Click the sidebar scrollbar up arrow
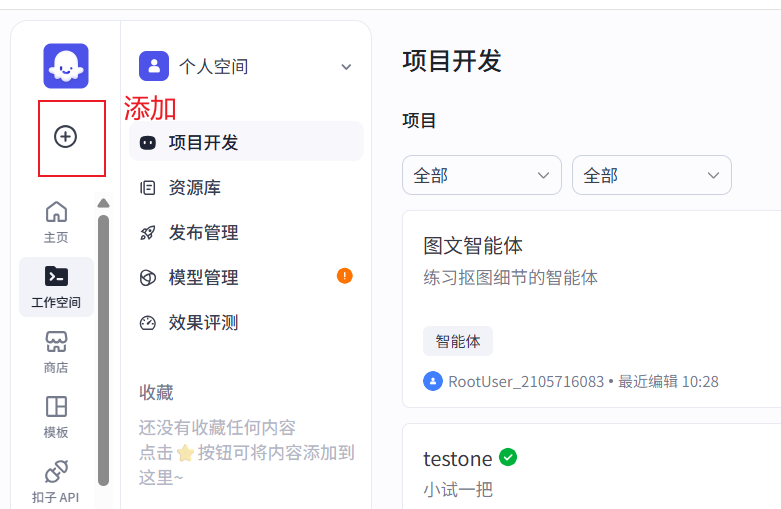Screen dimensions: 781x509 [104, 203]
